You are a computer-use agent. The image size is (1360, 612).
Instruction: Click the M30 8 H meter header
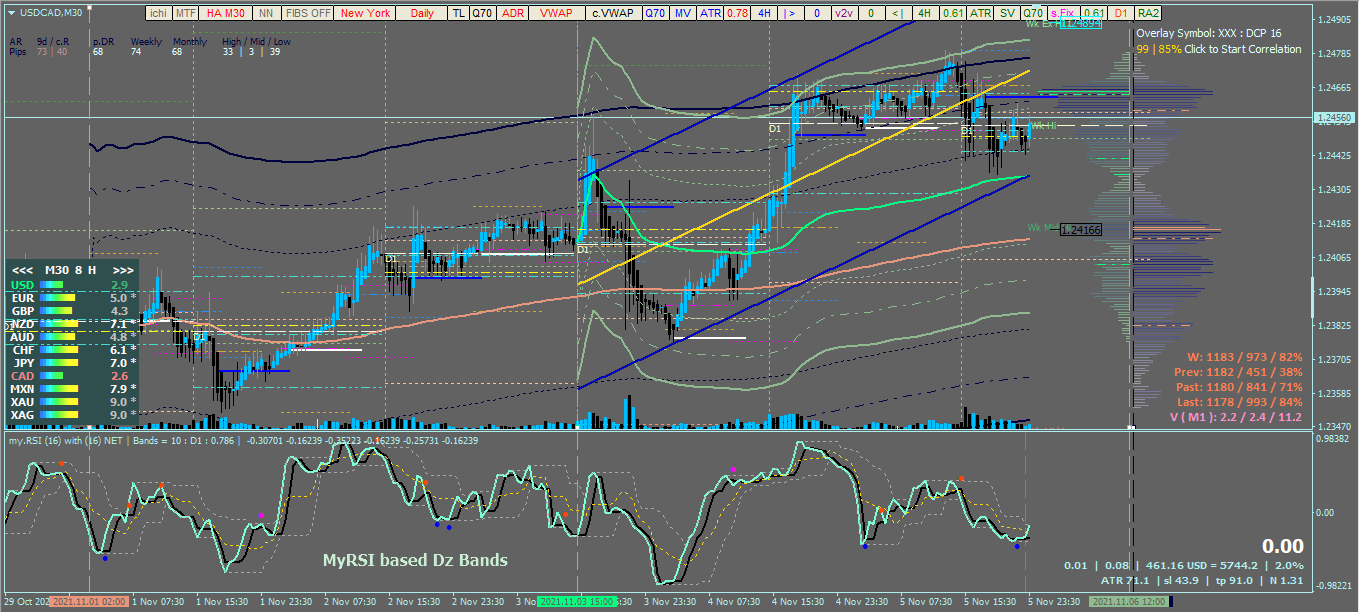(71, 270)
